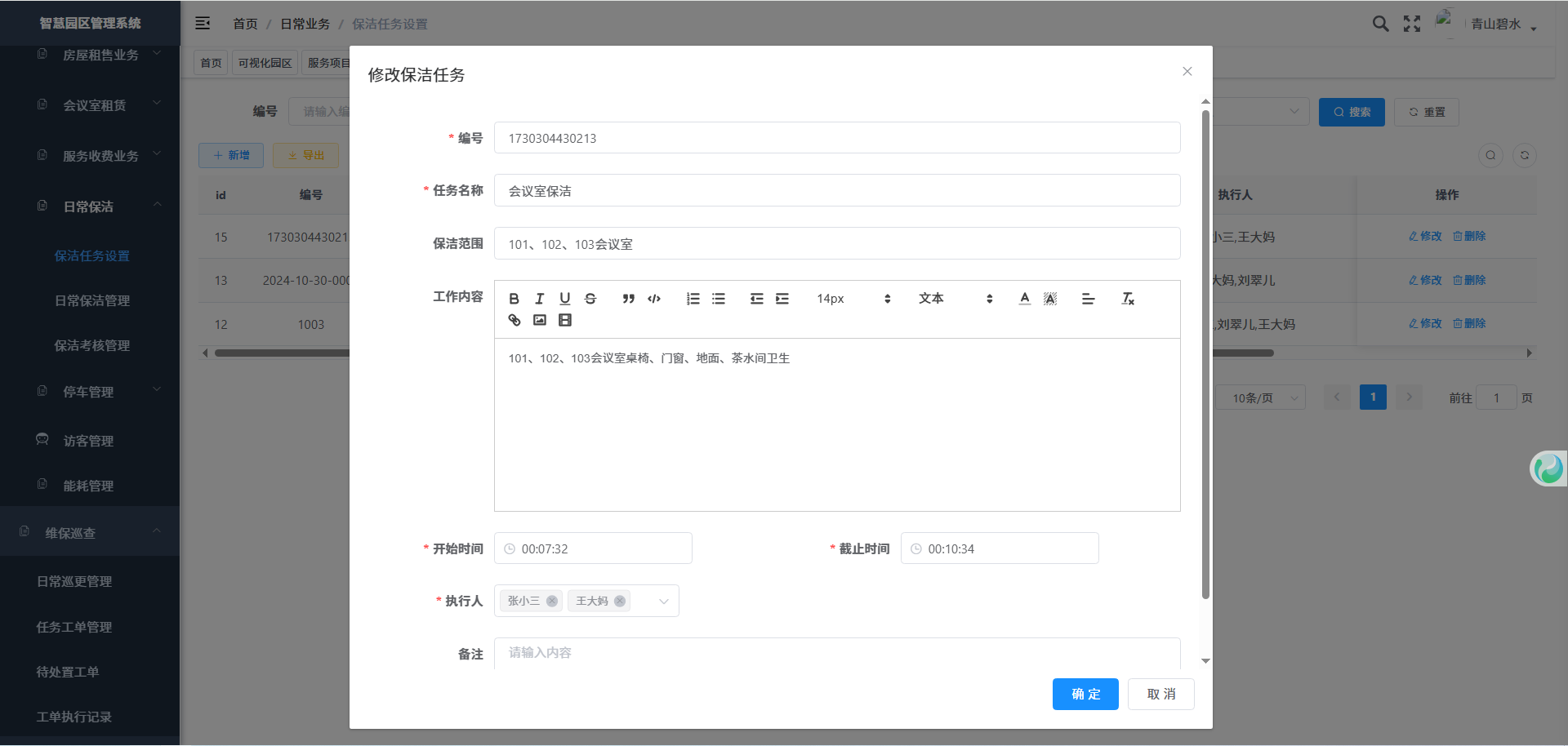Click the 任务名称 input field
The image size is (1568, 746).
(x=836, y=191)
